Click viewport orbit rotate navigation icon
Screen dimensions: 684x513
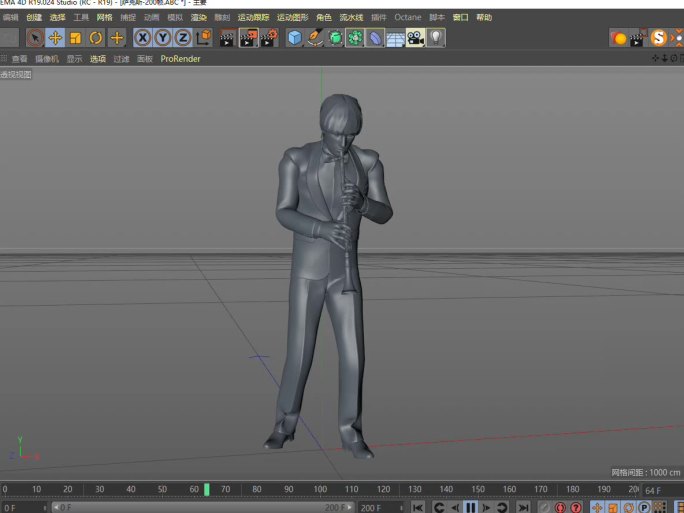coord(674,58)
